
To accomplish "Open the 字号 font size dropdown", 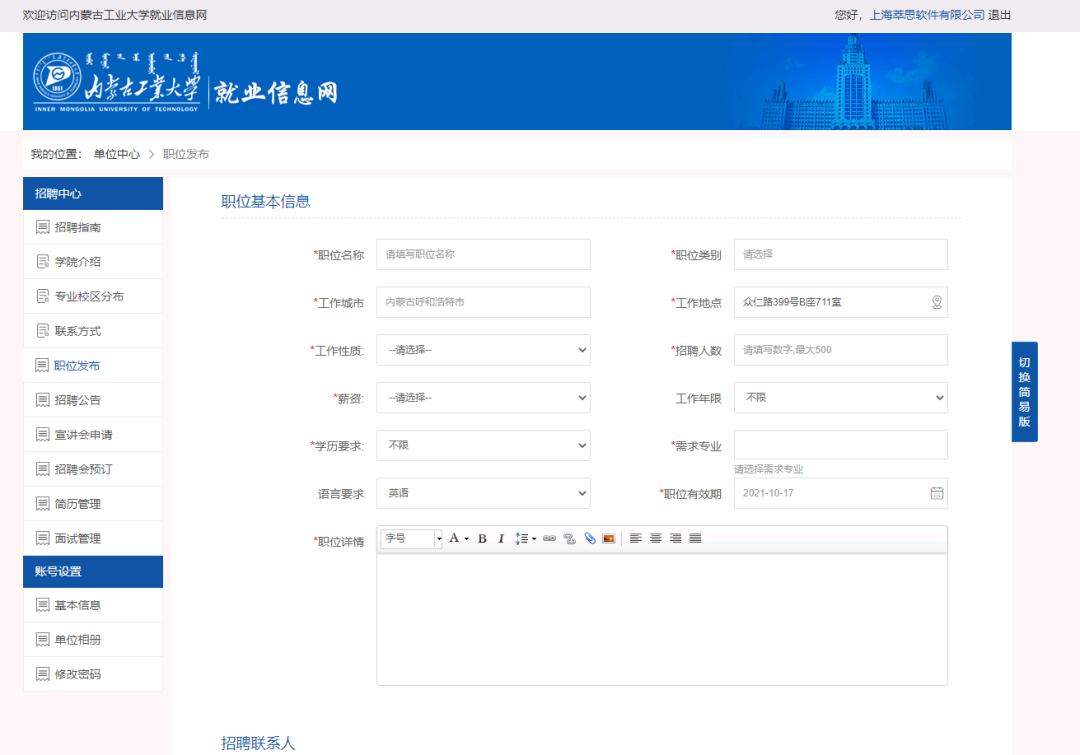I will click(x=411, y=539).
